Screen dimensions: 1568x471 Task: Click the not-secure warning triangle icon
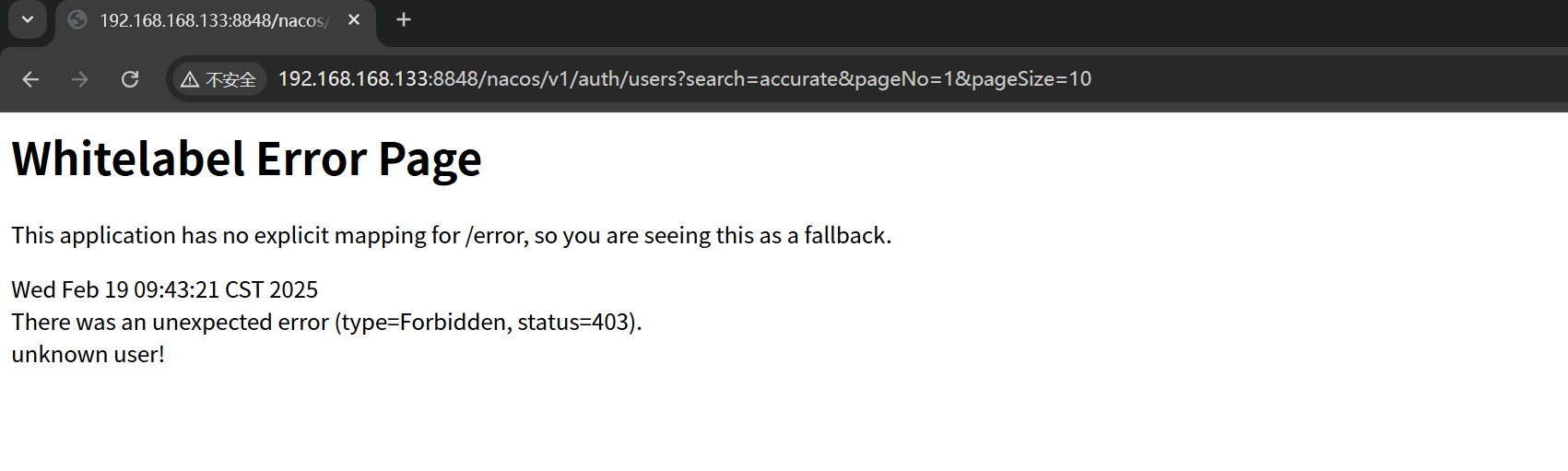[x=190, y=80]
